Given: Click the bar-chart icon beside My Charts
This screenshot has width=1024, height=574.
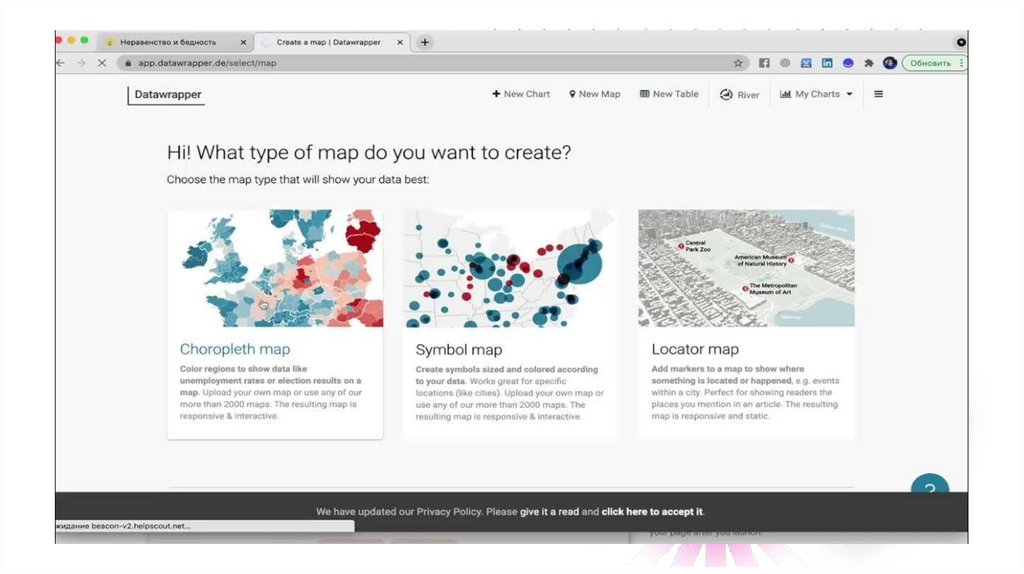Looking at the screenshot, I should [786, 94].
